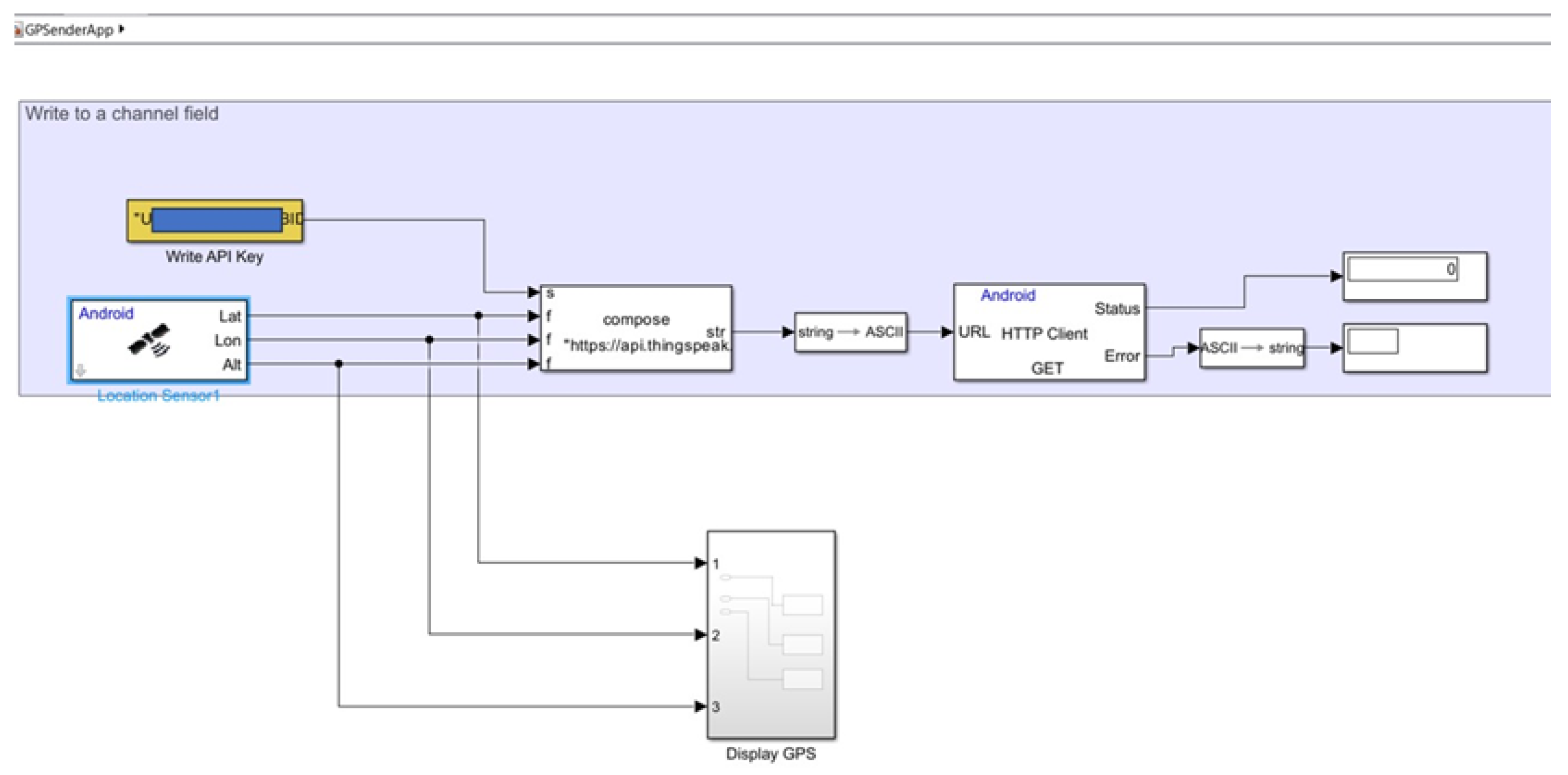1568x775 pixels.
Task: Click the GPSenderApp breadcrumb name
Action: [x=69, y=30]
